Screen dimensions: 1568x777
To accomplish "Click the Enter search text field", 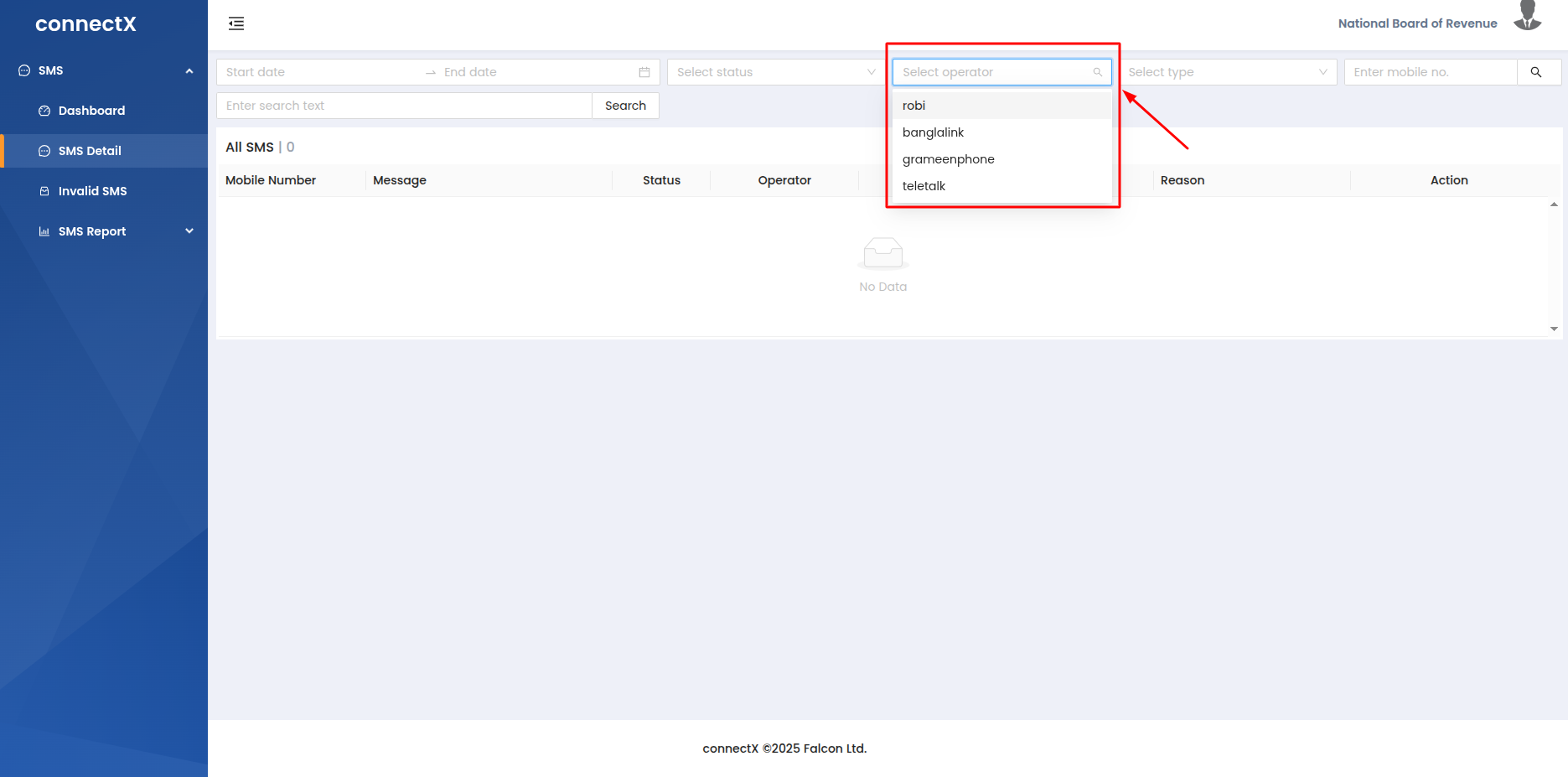I will pos(404,106).
